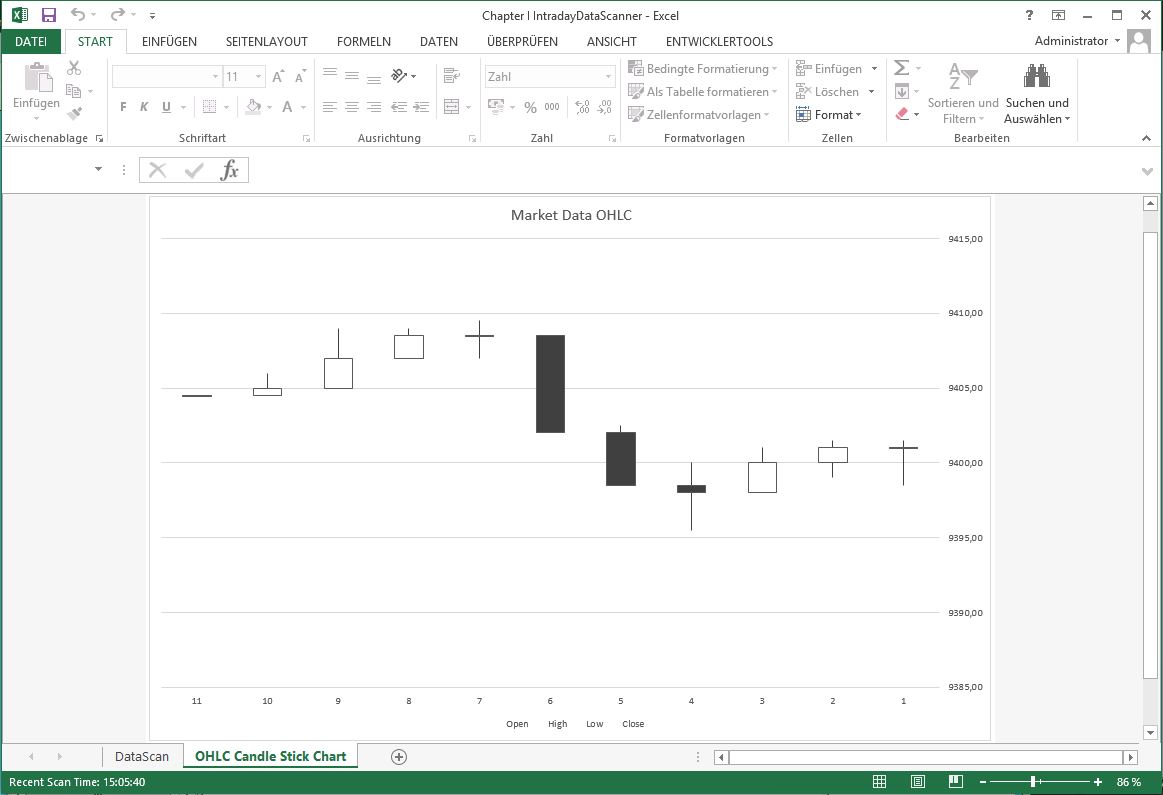1163x795 pixels.
Task: Open the FORMELN ribbon tab
Action: 363,42
